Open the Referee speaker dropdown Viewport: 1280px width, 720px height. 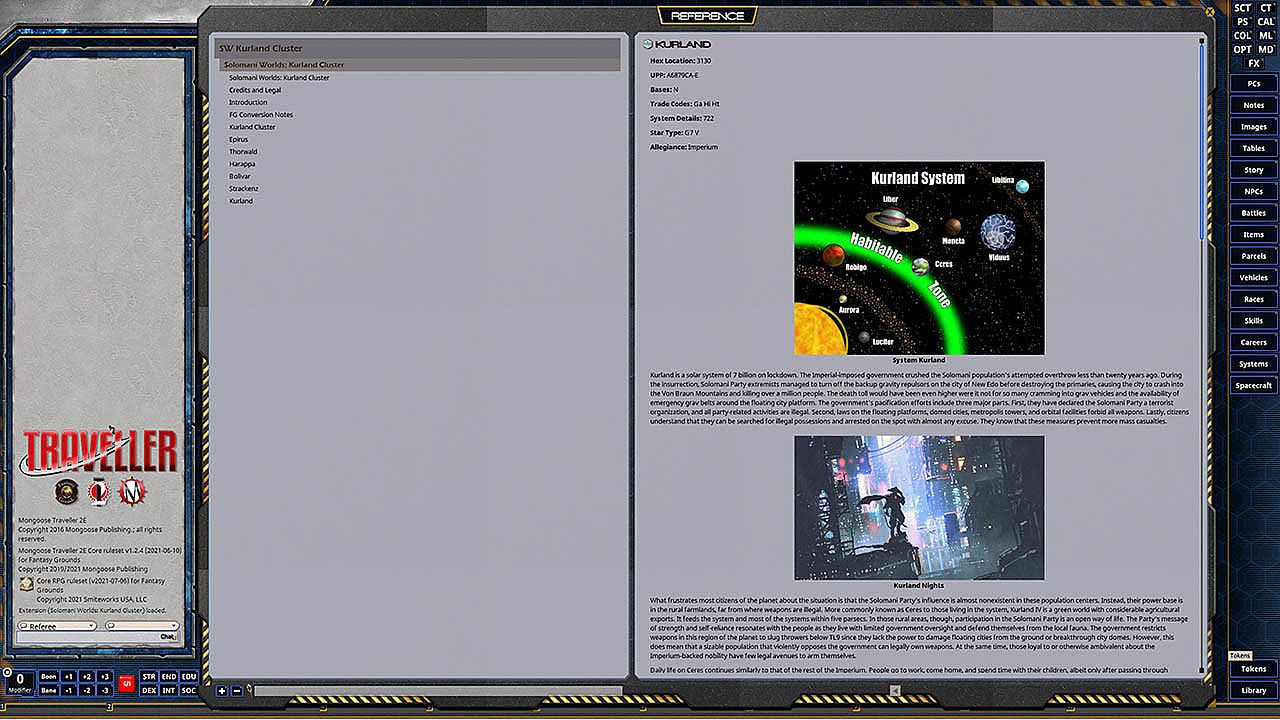pos(57,626)
